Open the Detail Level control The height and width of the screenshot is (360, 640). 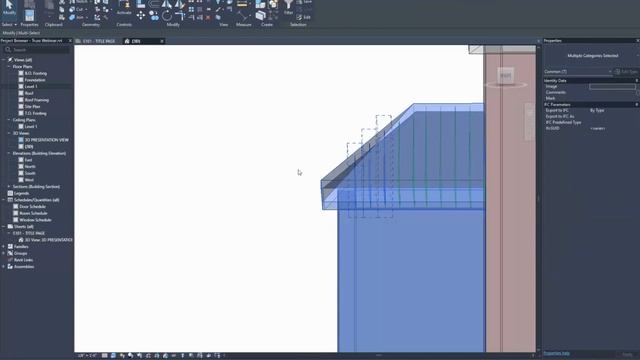[x=105, y=356]
